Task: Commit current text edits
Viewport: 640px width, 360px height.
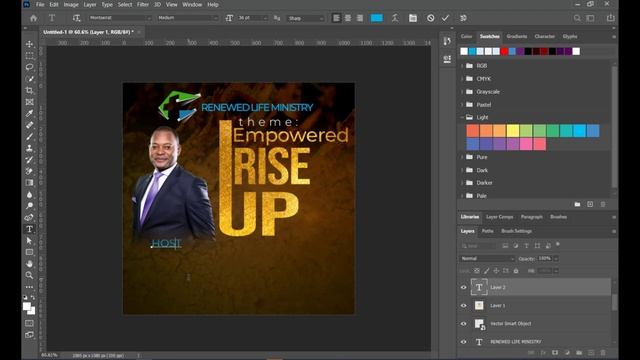Action: coord(445,18)
